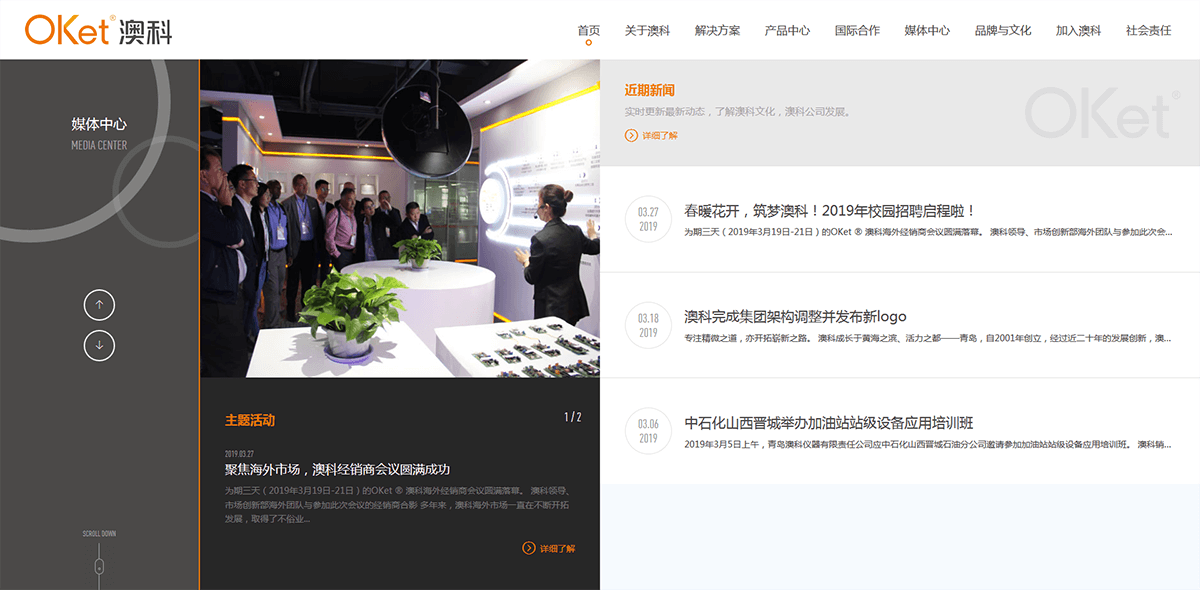1200x590 pixels.
Task: Click the arrow icon beside 详细了解 under 主题活动
Action: click(x=529, y=548)
